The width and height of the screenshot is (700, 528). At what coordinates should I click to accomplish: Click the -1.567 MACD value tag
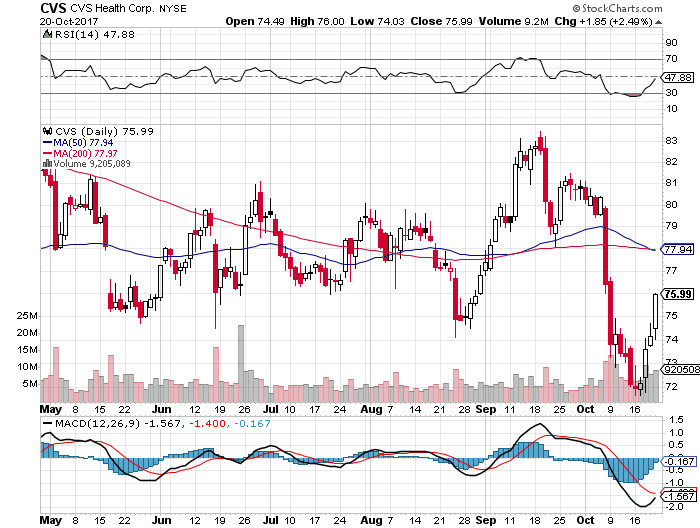(x=678, y=497)
